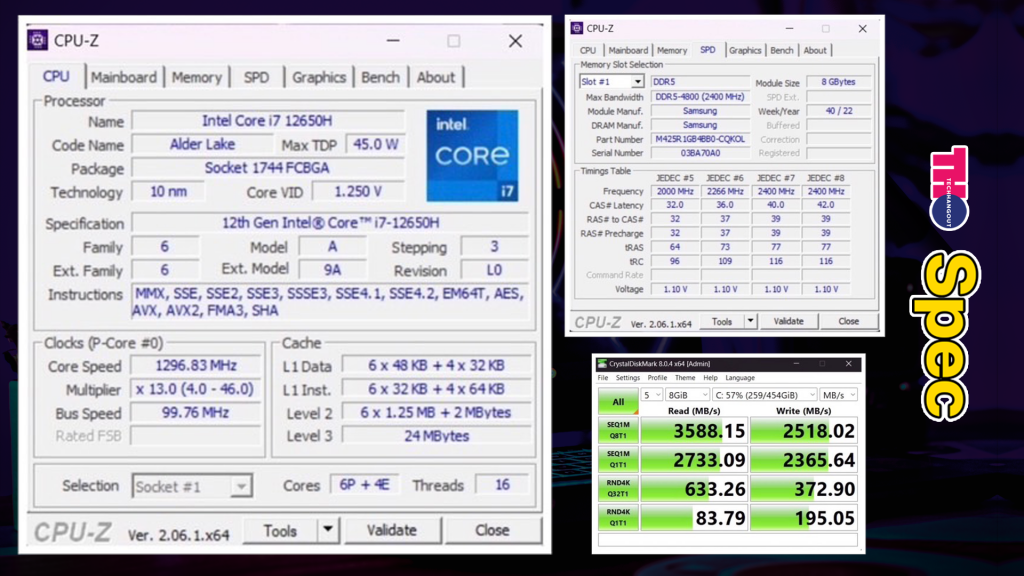The height and width of the screenshot is (576, 1024).
Task: Click the 2518.02 write speed result bar
Action: (804, 430)
